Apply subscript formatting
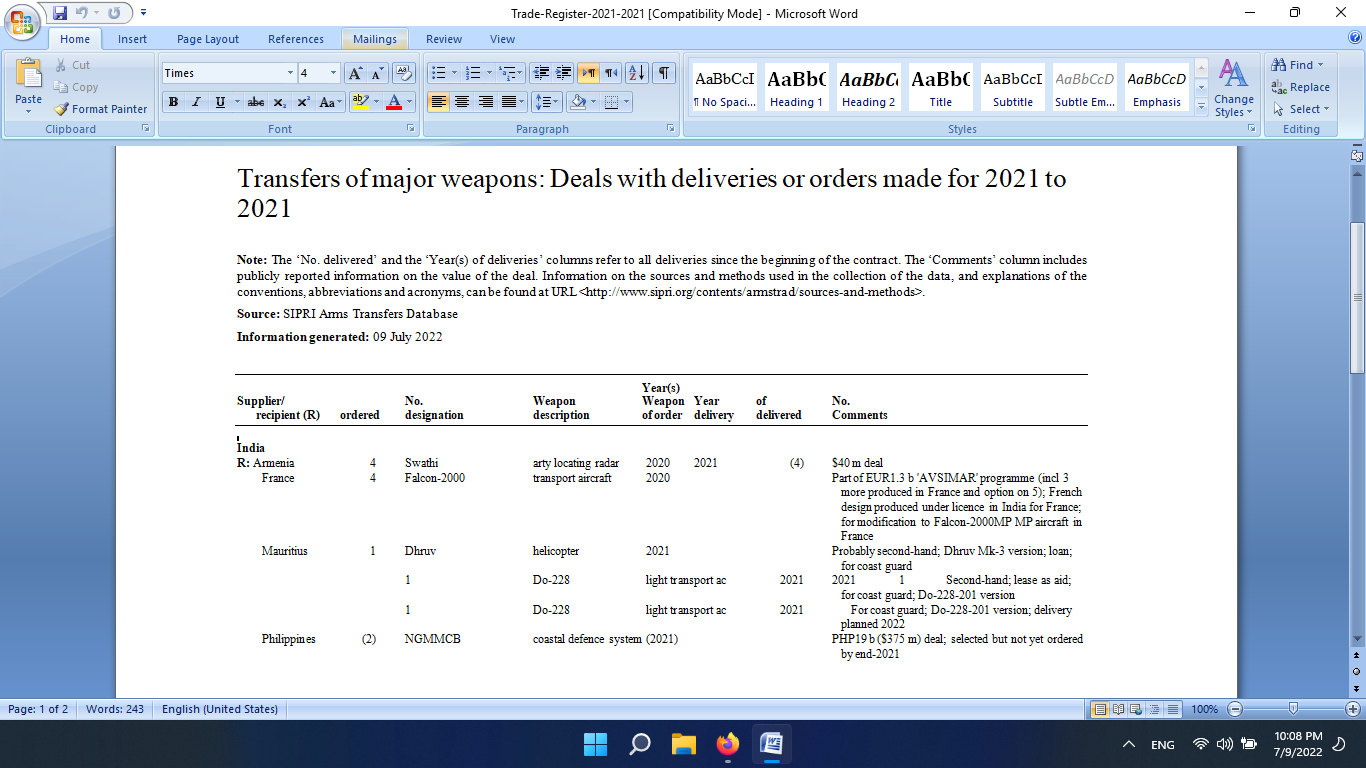Viewport: 1366px width, 768px height. tap(280, 102)
